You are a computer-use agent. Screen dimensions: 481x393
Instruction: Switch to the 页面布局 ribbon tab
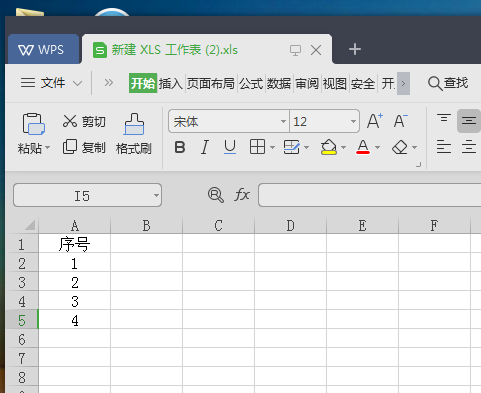[x=211, y=83]
